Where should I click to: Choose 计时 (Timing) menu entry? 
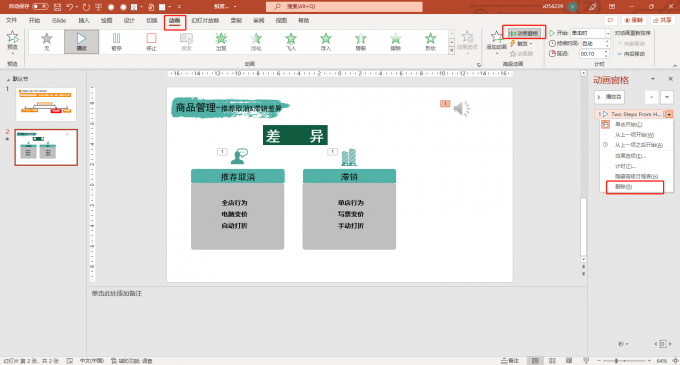636,166
